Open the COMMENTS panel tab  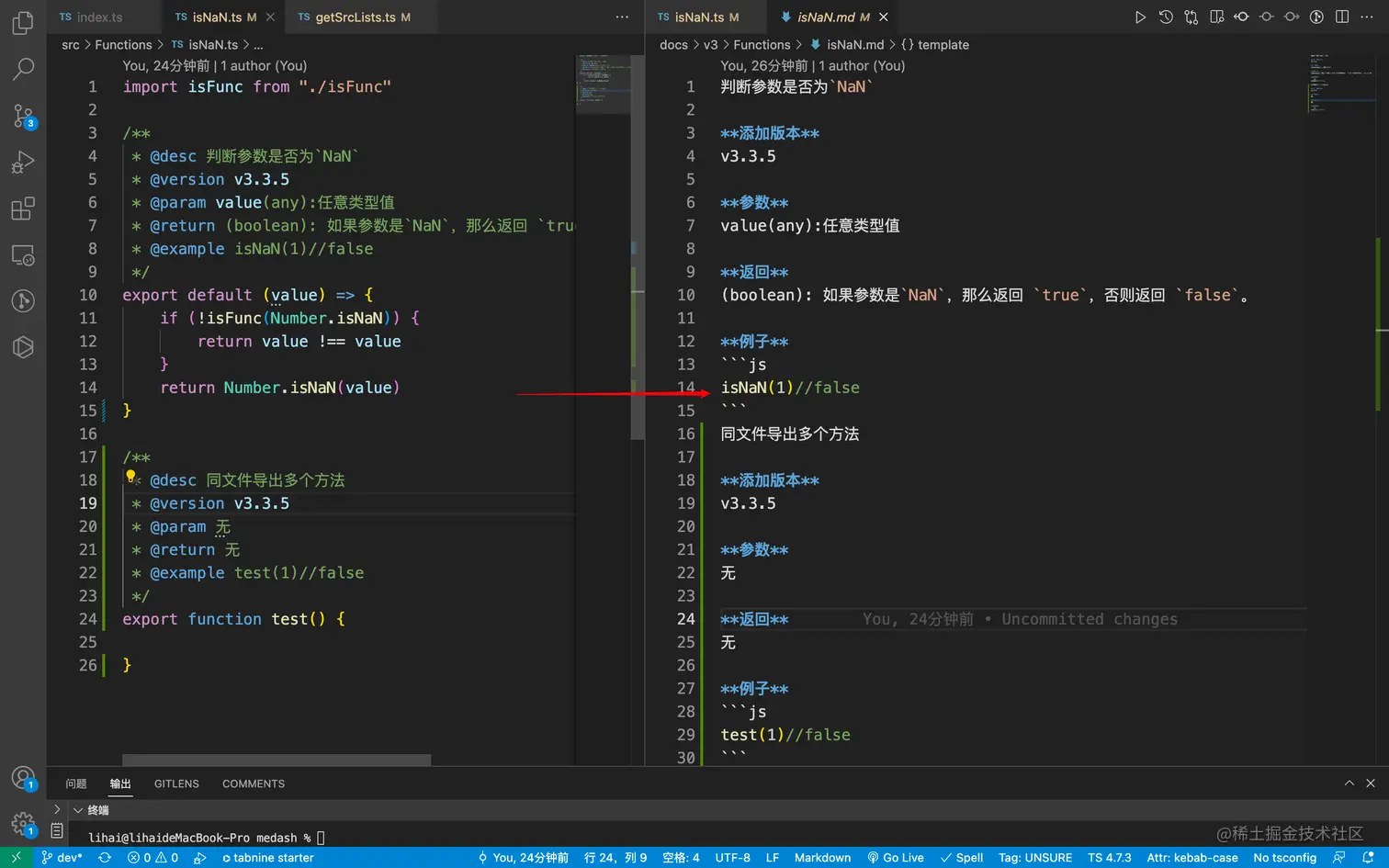tap(254, 783)
